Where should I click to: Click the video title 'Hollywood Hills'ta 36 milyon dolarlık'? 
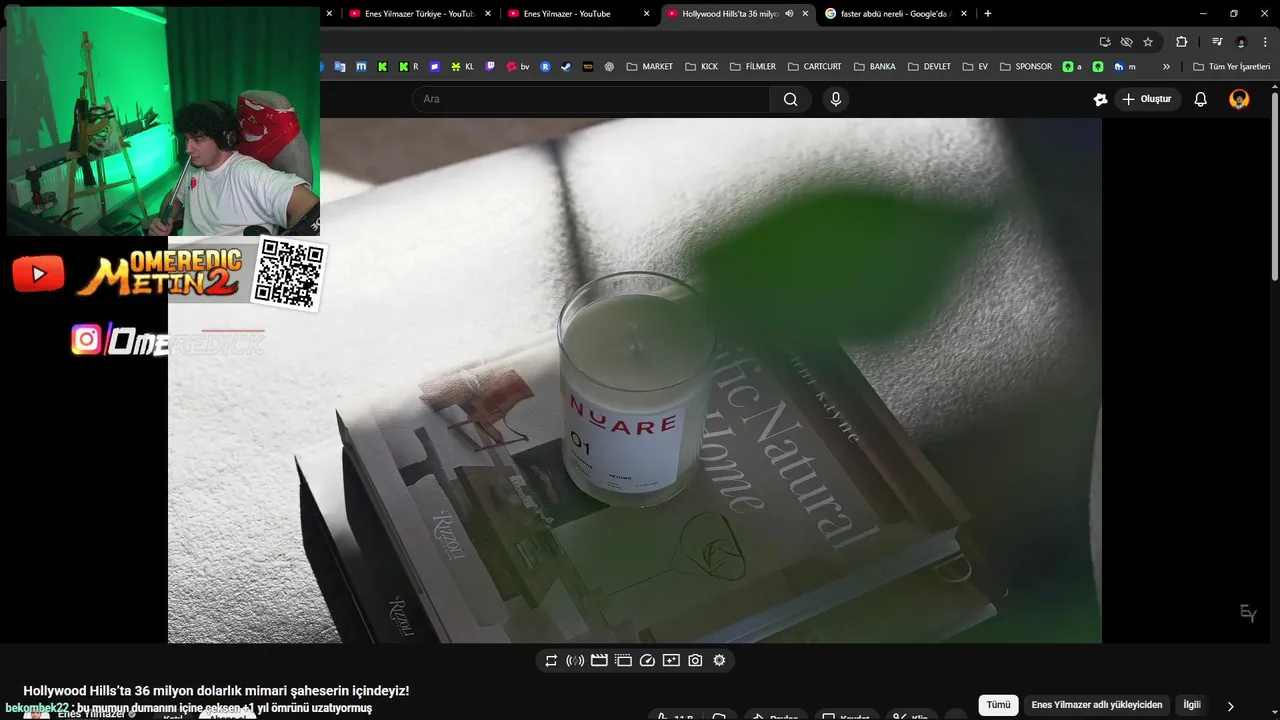(216, 691)
